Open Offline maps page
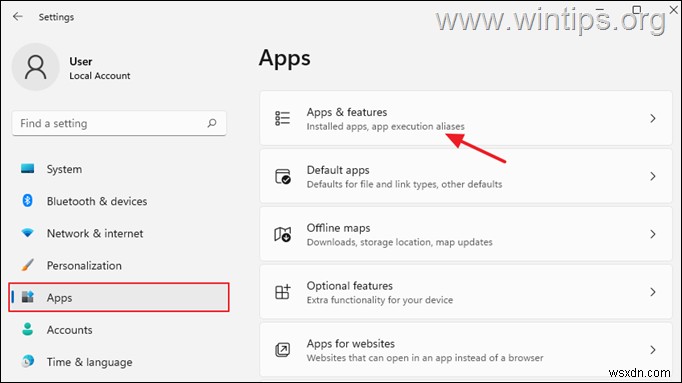Screen dimensions: 682x383 tap(466, 234)
